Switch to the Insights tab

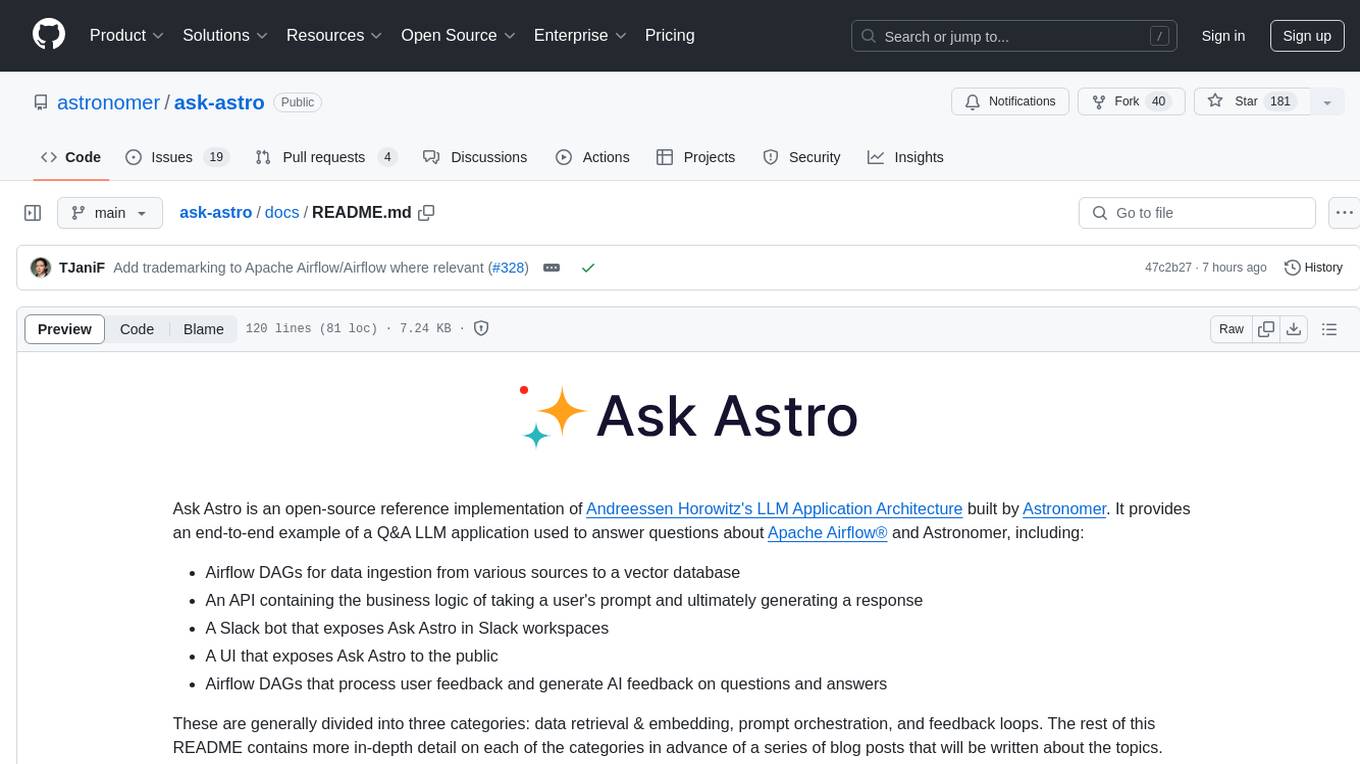(x=905, y=157)
